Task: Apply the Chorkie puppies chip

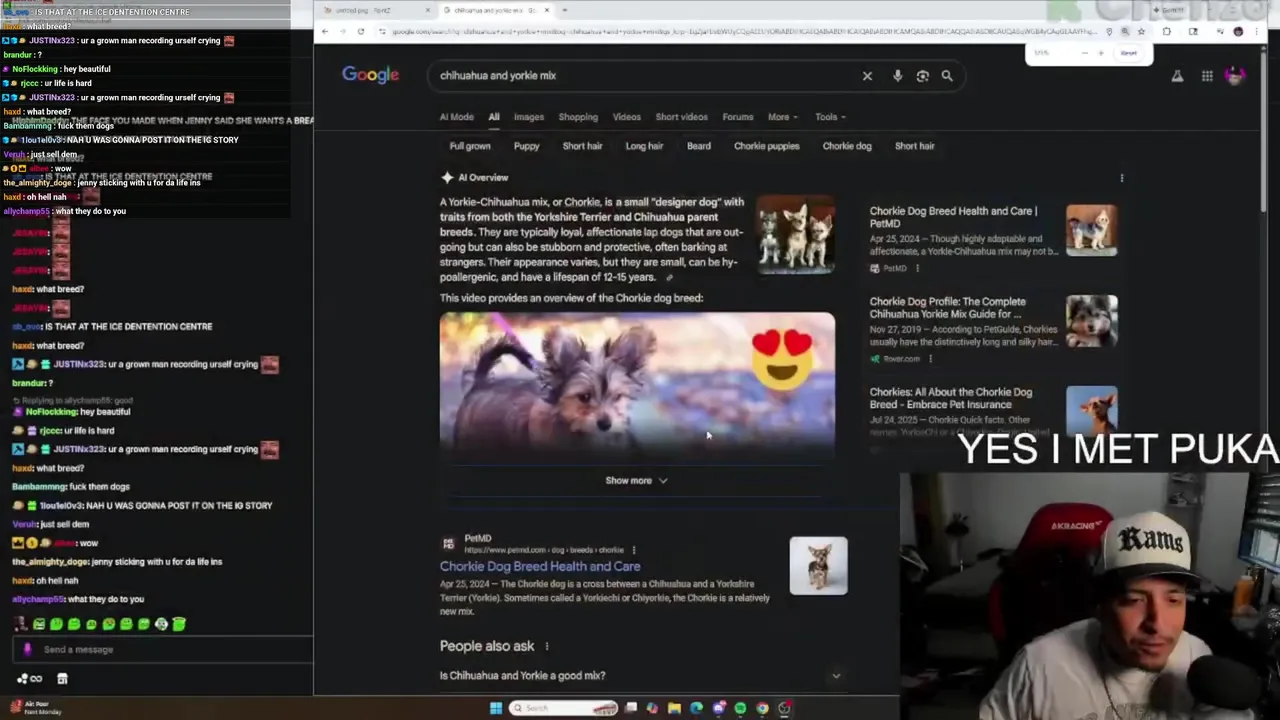Action: point(767,146)
